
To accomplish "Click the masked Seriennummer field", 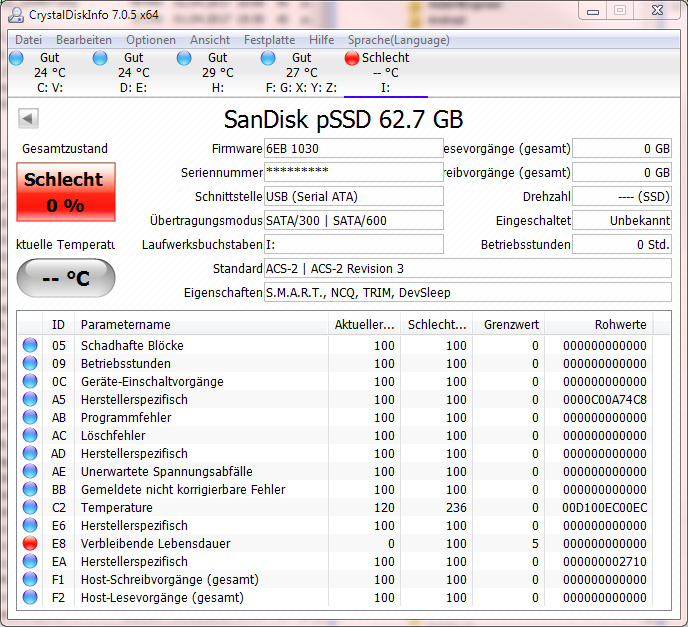I will pos(354,172).
